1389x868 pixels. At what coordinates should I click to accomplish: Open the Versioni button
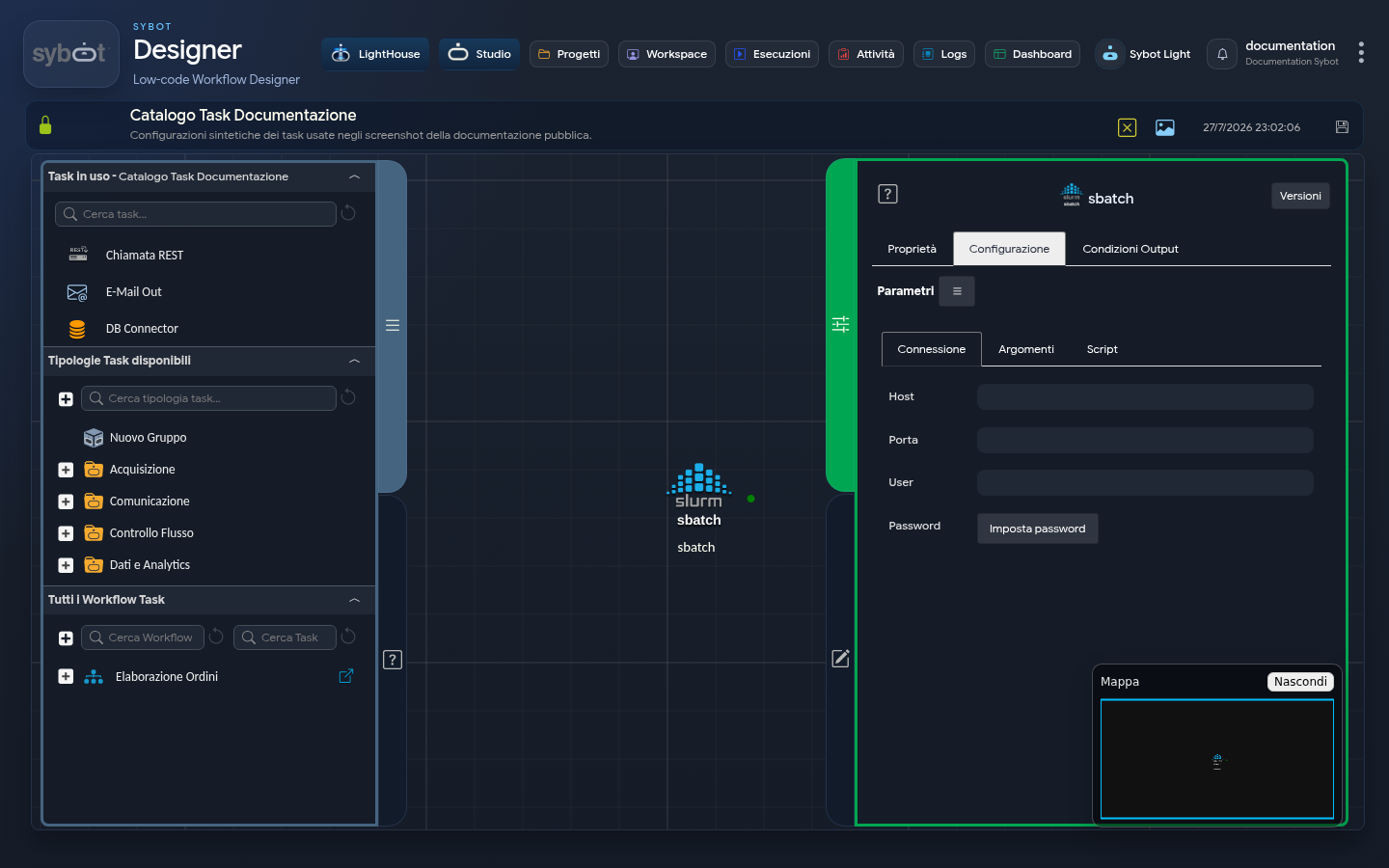(1300, 196)
